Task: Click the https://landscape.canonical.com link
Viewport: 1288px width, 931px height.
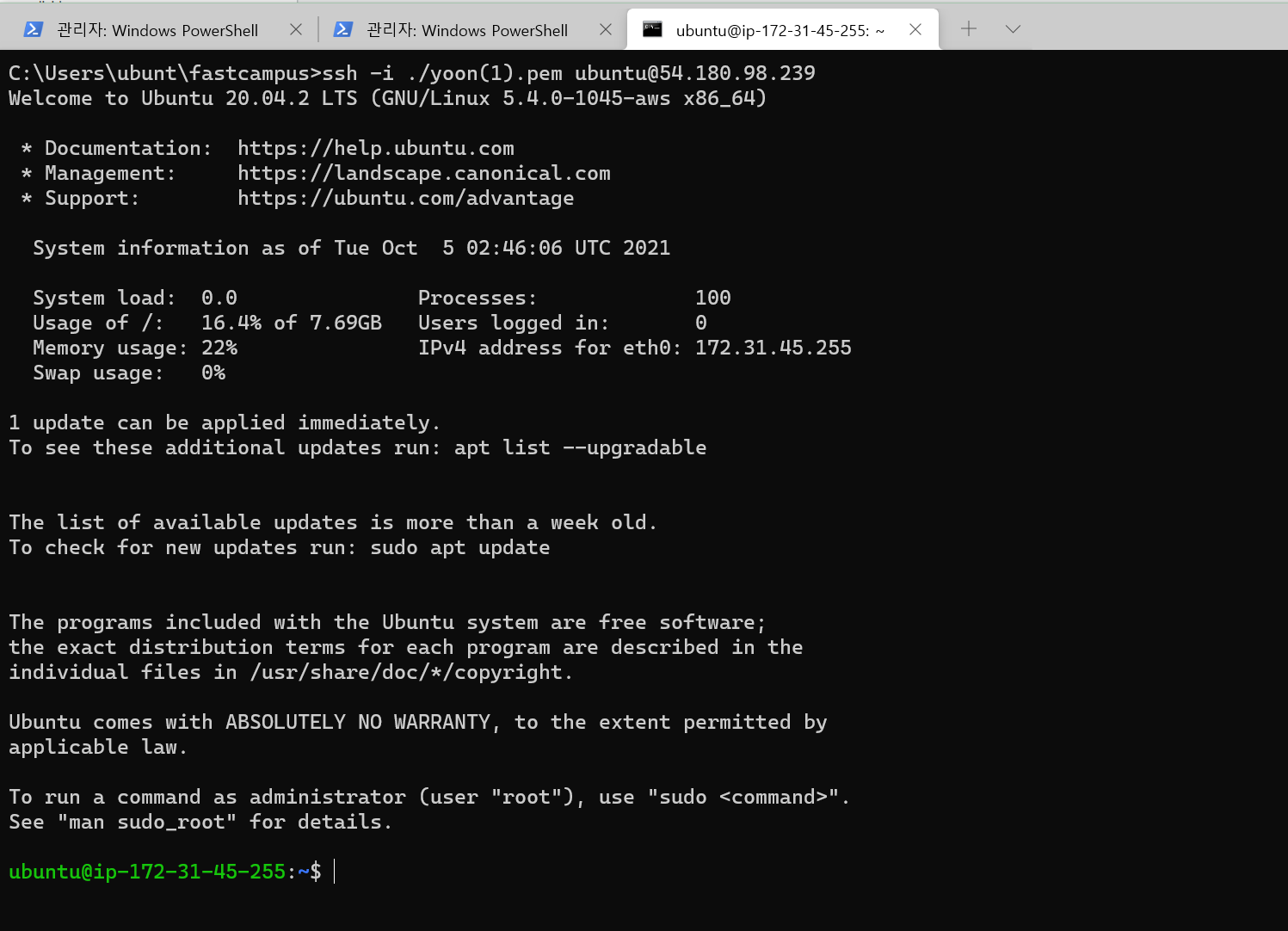Action: (424, 173)
